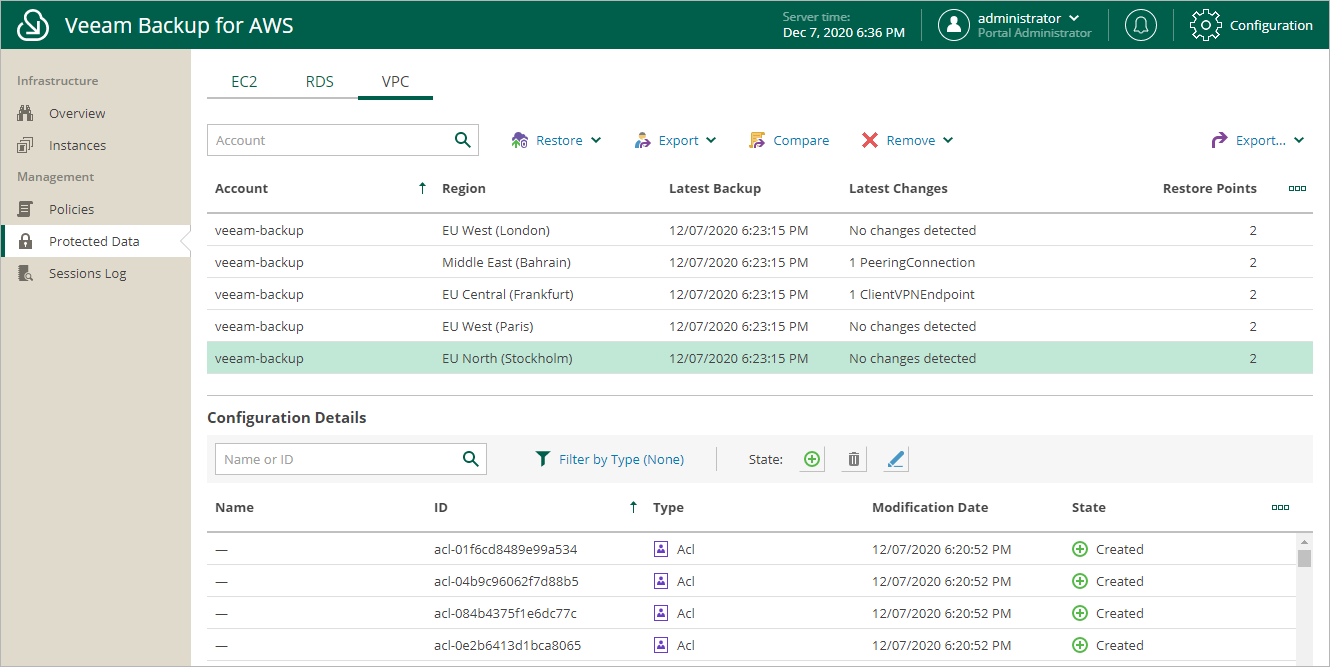Open the 1 PeeringConnection changes link
Screen dimensions: 1330x667
click(912, 262)
